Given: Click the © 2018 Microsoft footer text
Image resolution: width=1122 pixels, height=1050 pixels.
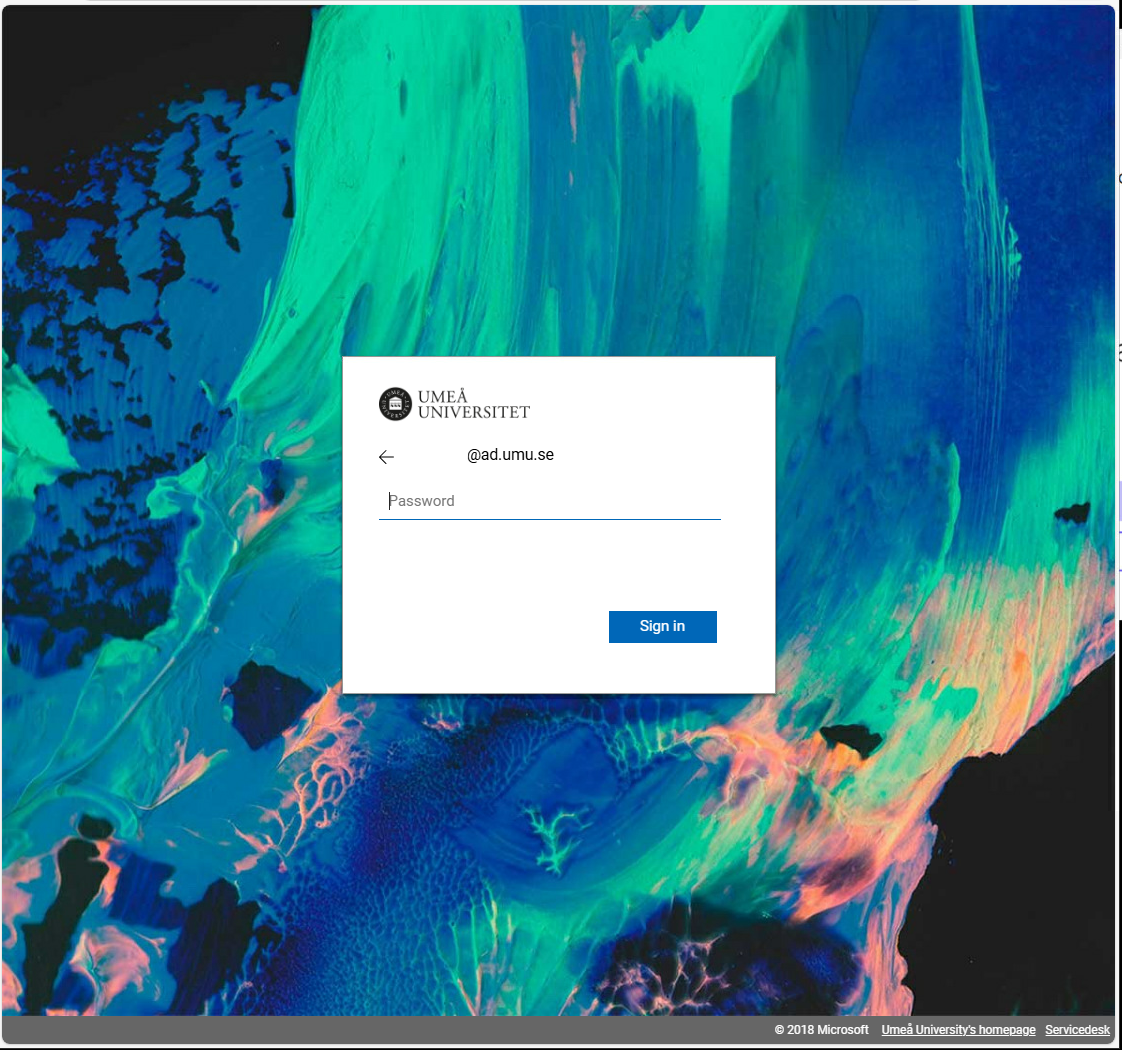Looking at the screenshot, I should [x=821, y=1029].
